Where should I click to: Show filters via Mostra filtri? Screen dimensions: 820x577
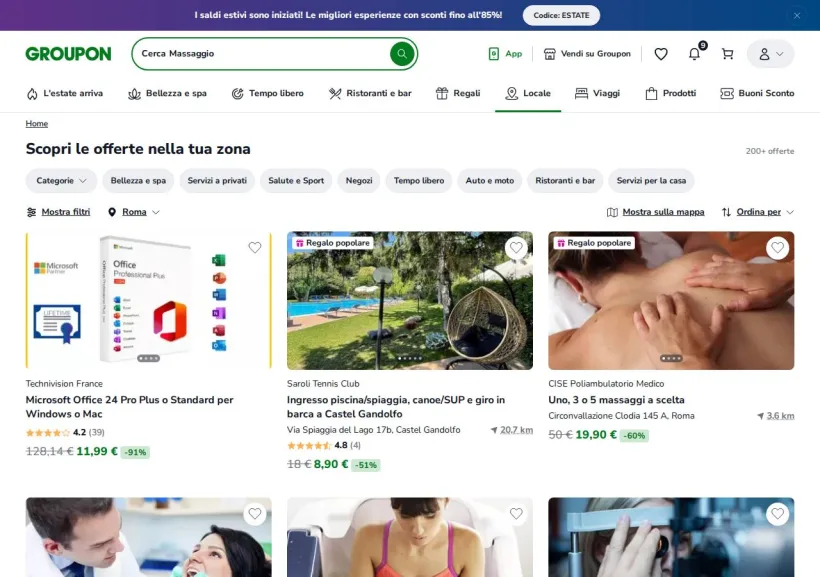[66, 212]
